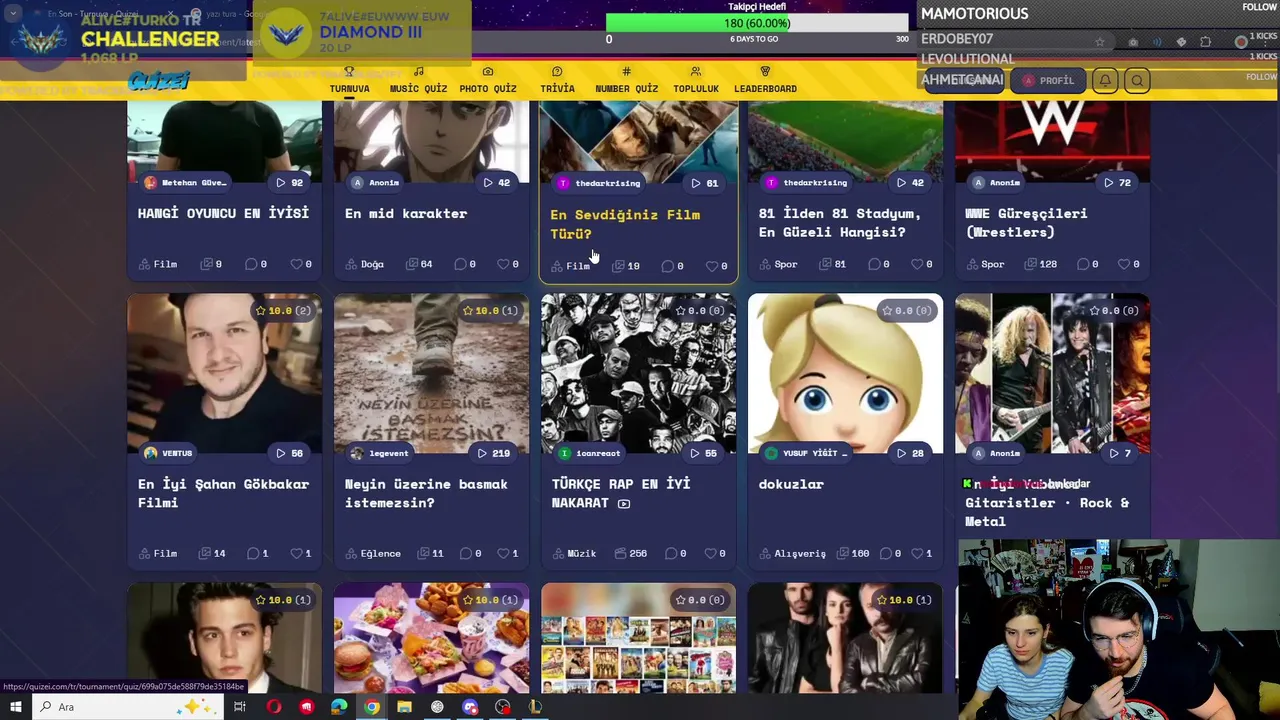1280x720 pixels.
Task: Open the Türkçe rap collage thumbnail
Action: [638, 373]
